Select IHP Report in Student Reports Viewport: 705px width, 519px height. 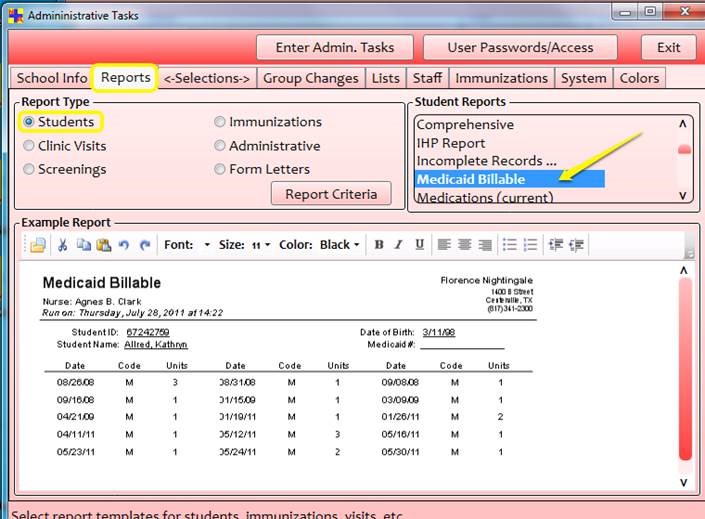[451, 143]
